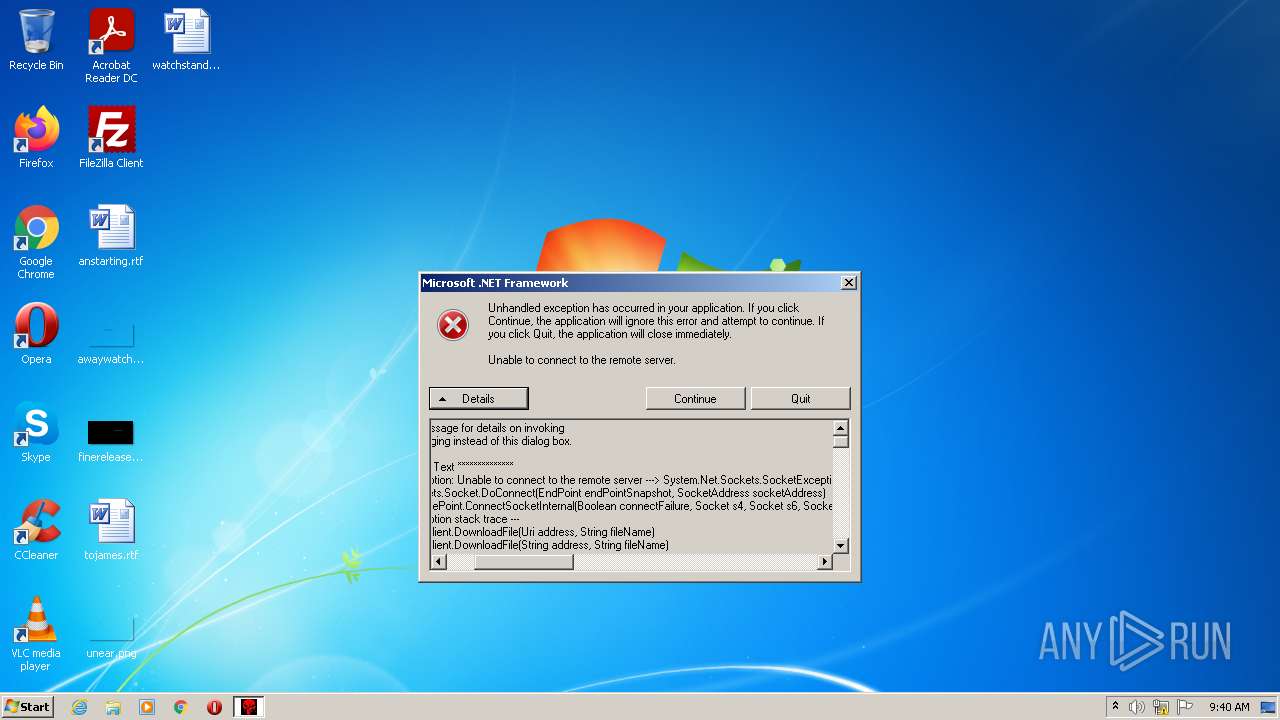Viewport: 1280px width, 720px height.
Task: Click Continue to ignore the error
Action: pos(695,398)
